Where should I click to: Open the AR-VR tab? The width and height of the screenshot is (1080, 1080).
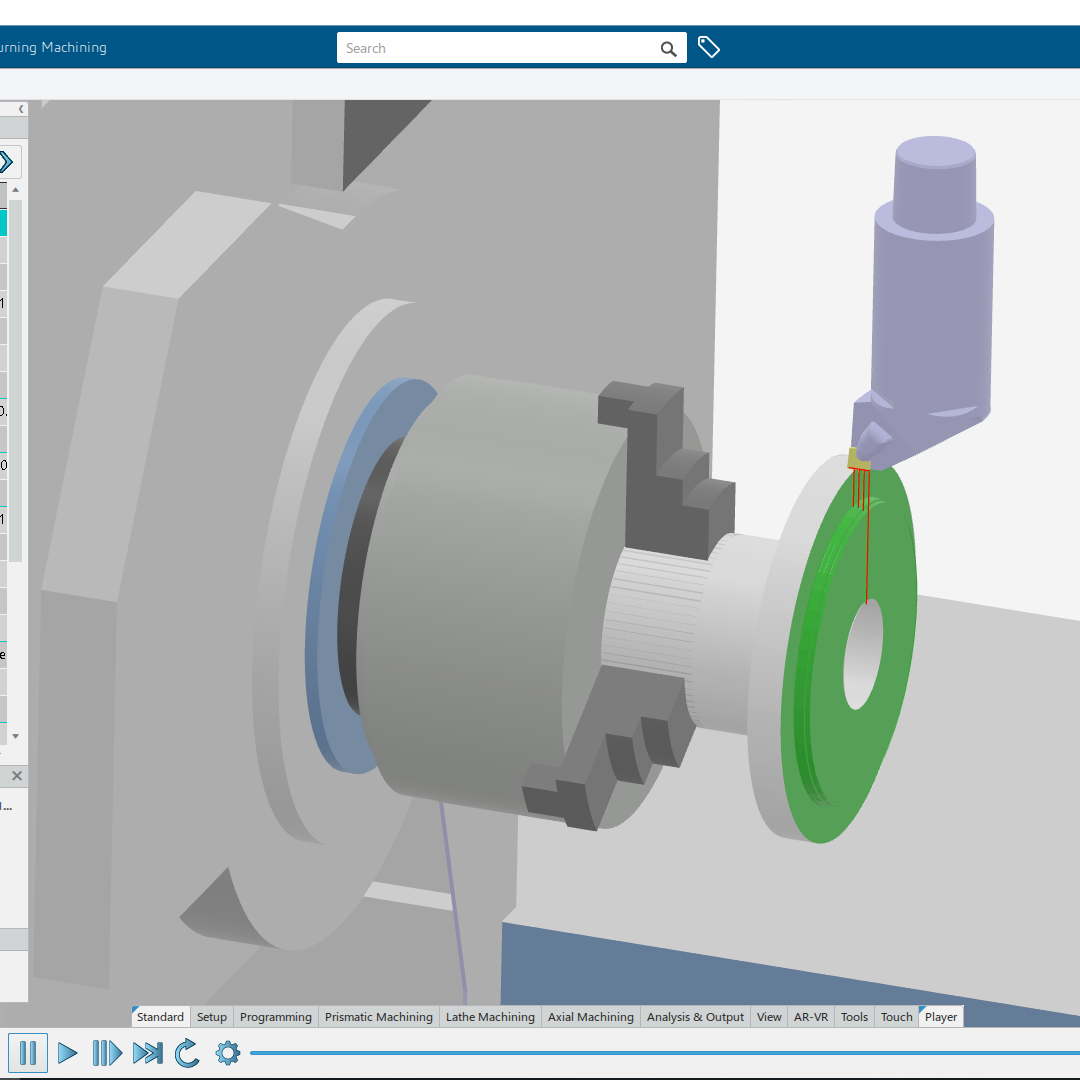810,1017
